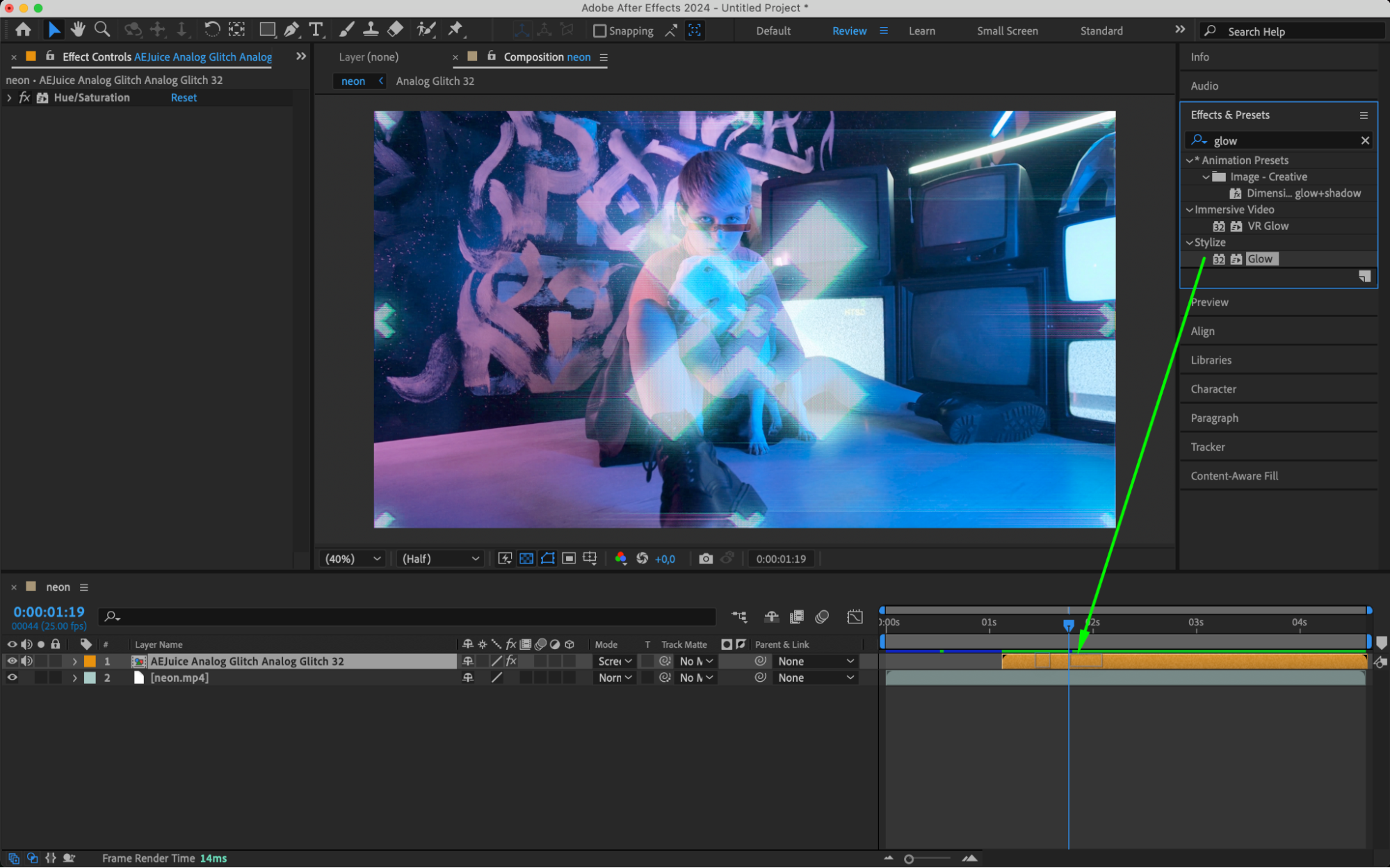The height and width of the screenshot is (868, 1390).
Task: Enable the Snapping checkbox
Action: click(x=599, y=31)
